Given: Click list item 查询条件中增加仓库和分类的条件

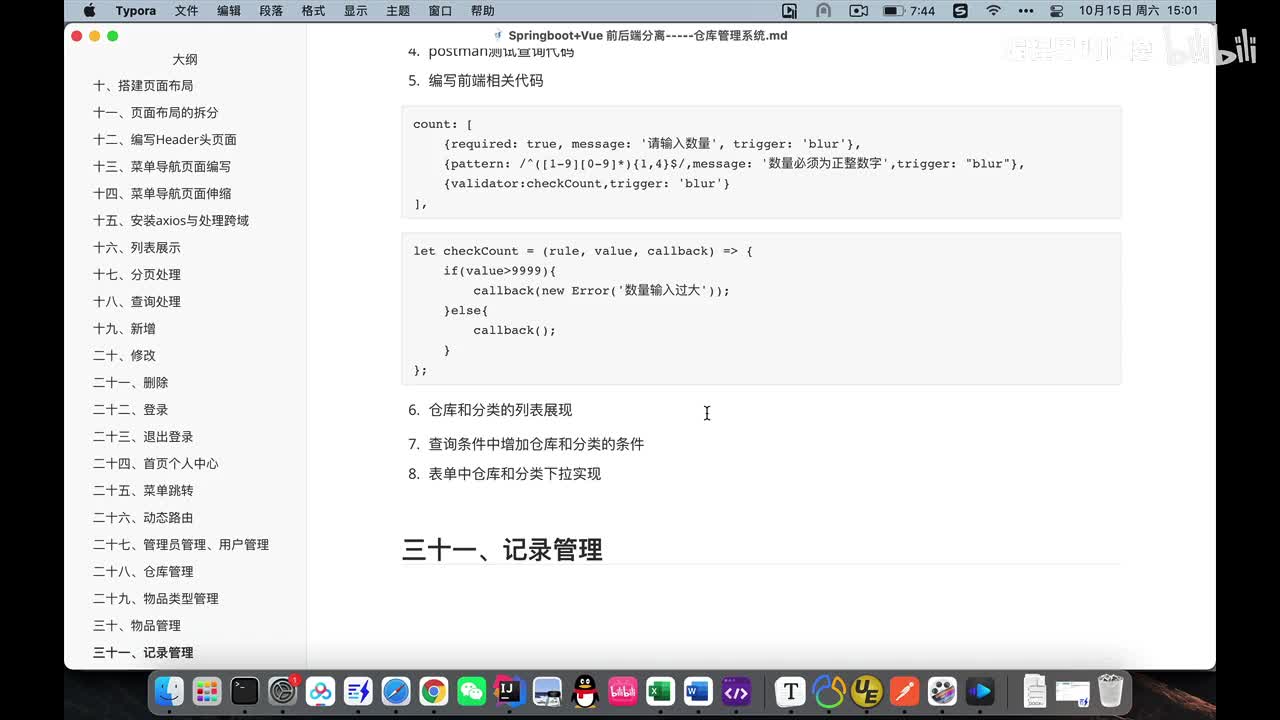Looking at the screenshot, I should 536,444.
